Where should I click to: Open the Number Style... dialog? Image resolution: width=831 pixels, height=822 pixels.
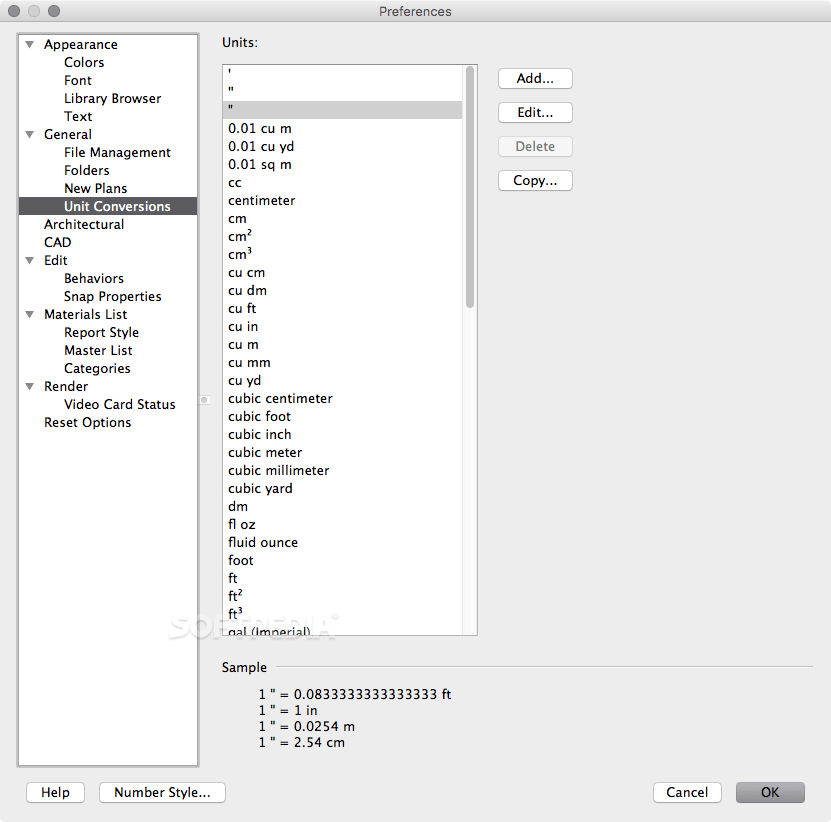(162, 792)
